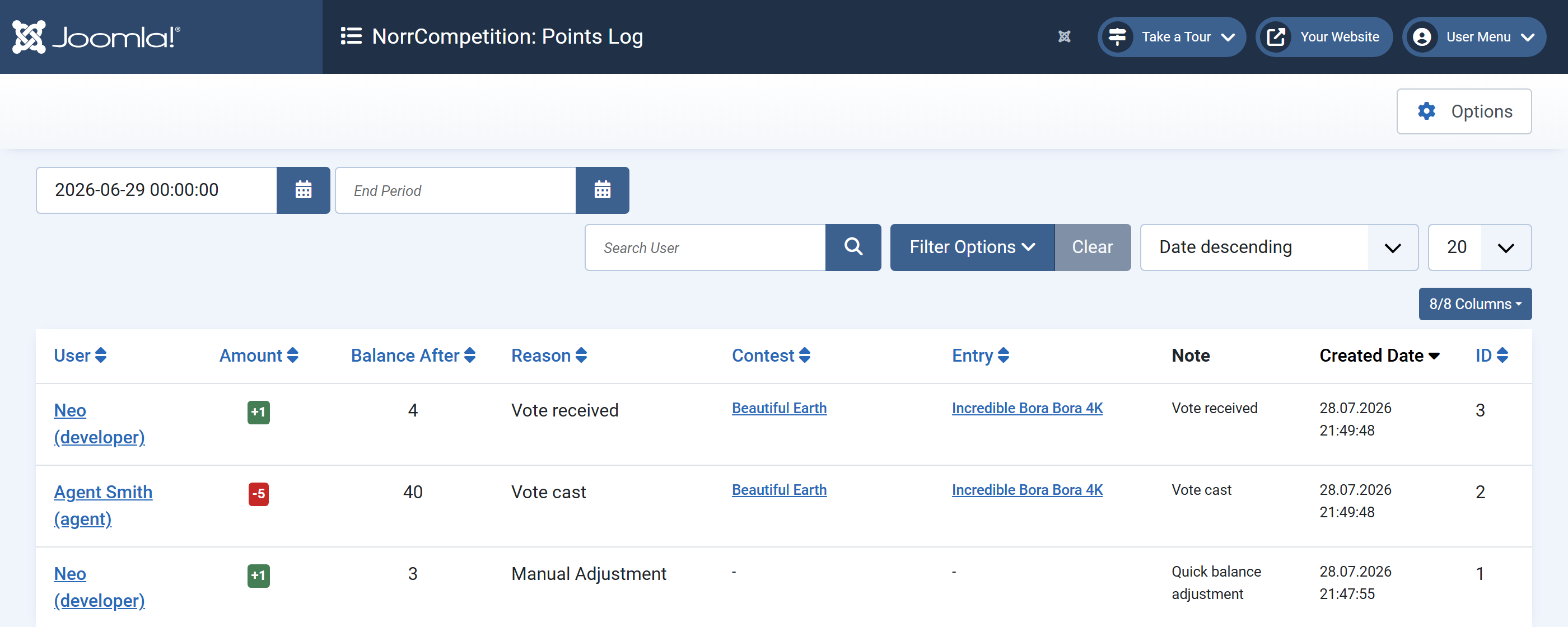Click the Quick balance adjustment note
Screen dimensions: 1568x627
click(1216, 583)
